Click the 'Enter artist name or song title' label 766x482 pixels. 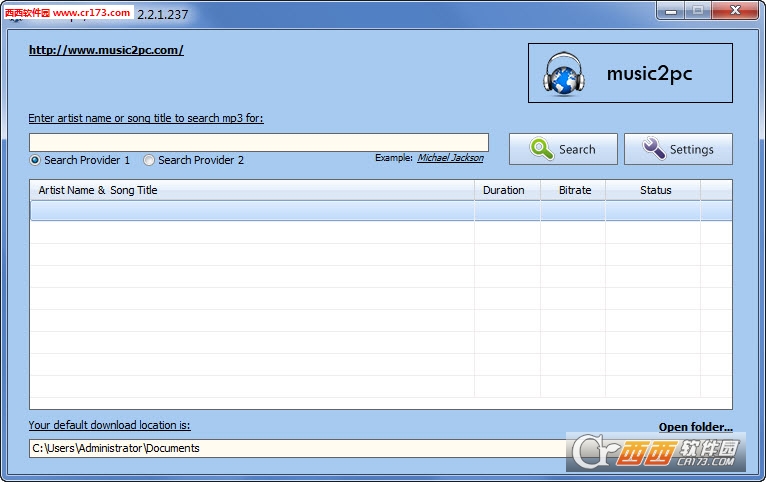tap(146, 118)
